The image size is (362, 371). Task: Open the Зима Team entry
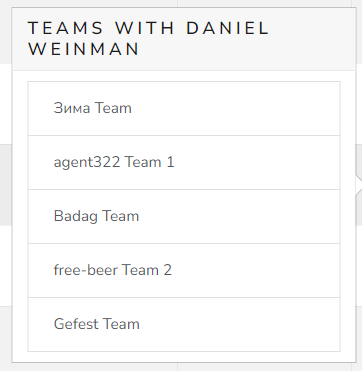pos(184,108)
